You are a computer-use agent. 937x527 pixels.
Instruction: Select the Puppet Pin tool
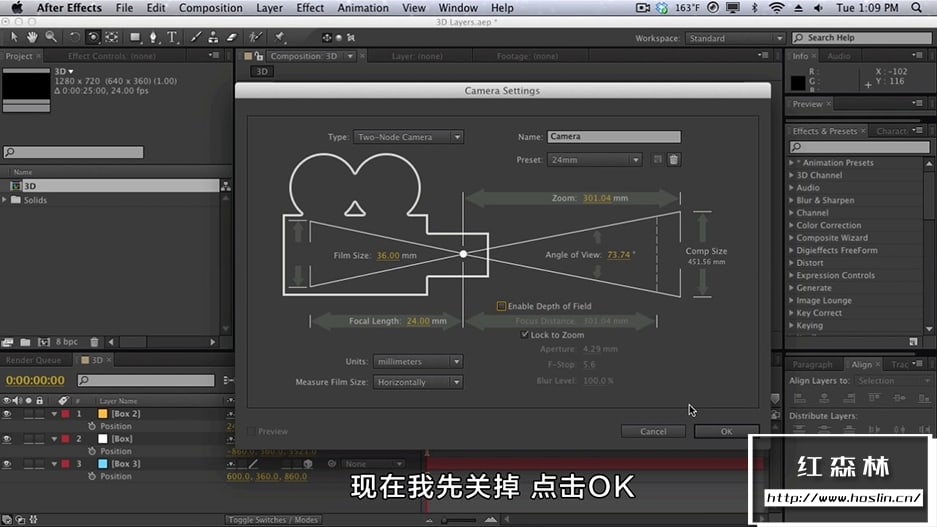[279, 37]
